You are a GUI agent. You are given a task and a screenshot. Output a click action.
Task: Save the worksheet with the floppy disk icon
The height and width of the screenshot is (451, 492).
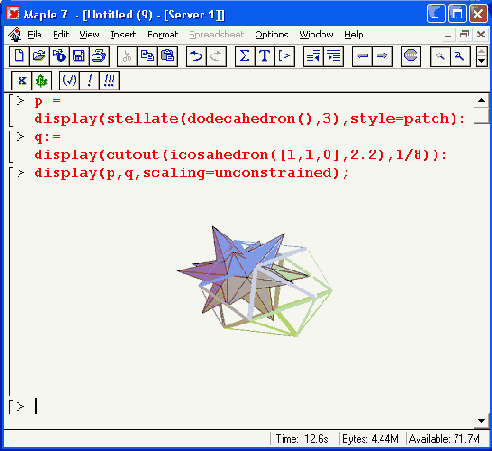(x=79, y=56)
